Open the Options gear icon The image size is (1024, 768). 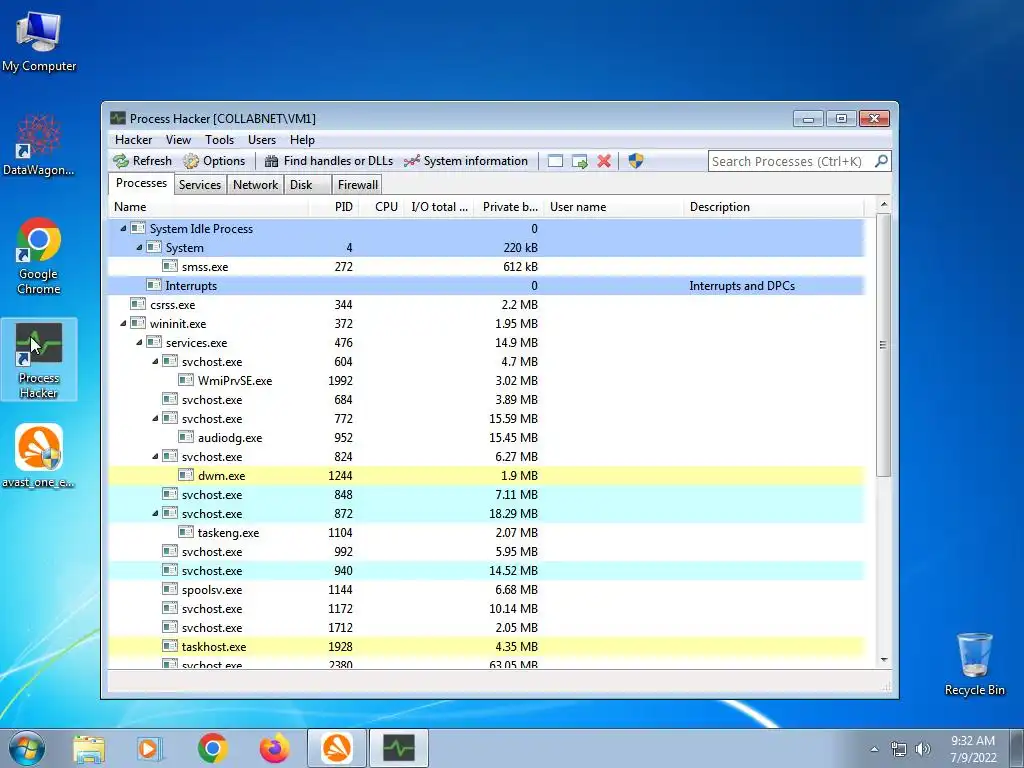191,161
